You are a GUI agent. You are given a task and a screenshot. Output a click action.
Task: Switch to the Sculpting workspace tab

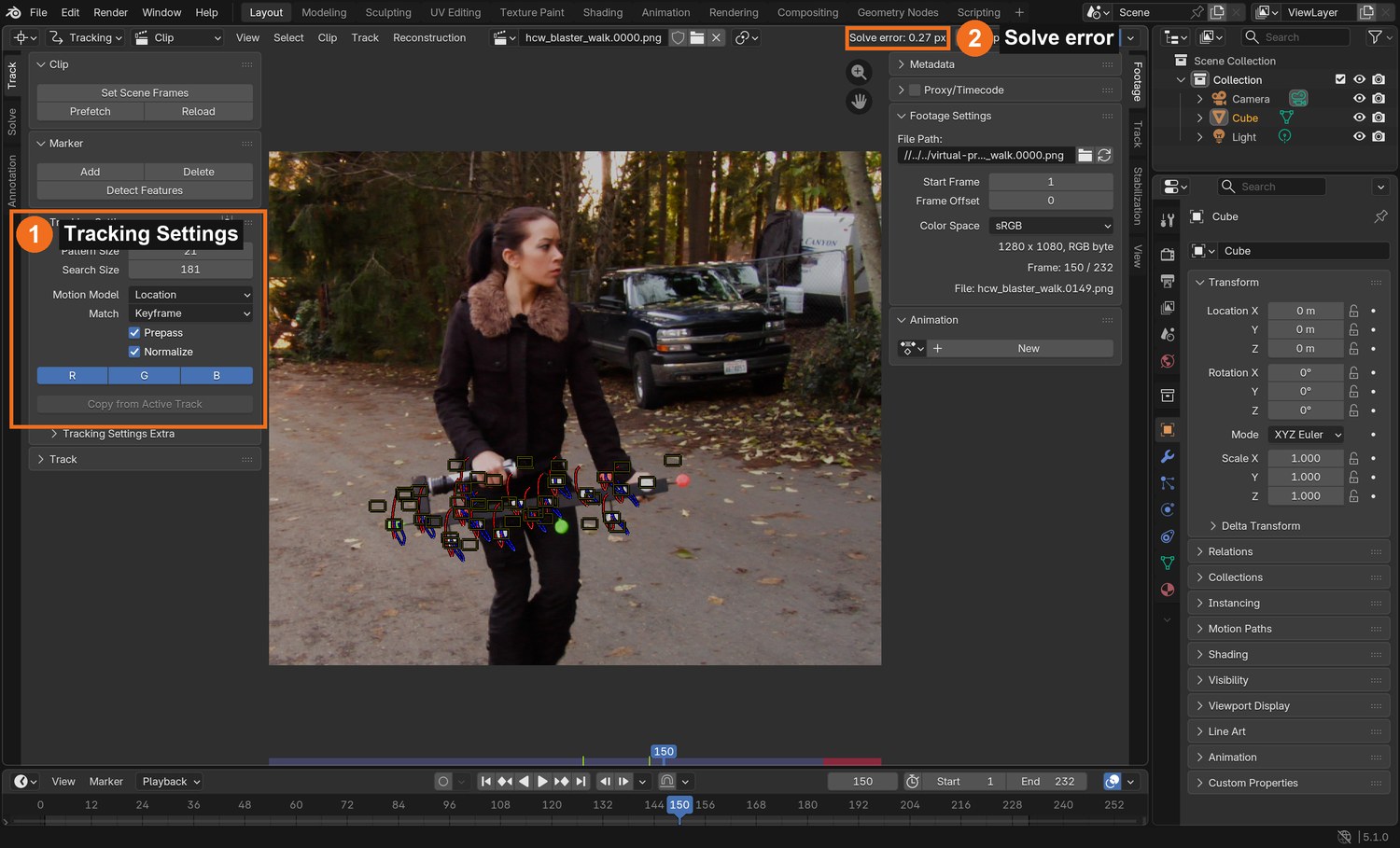388,12
